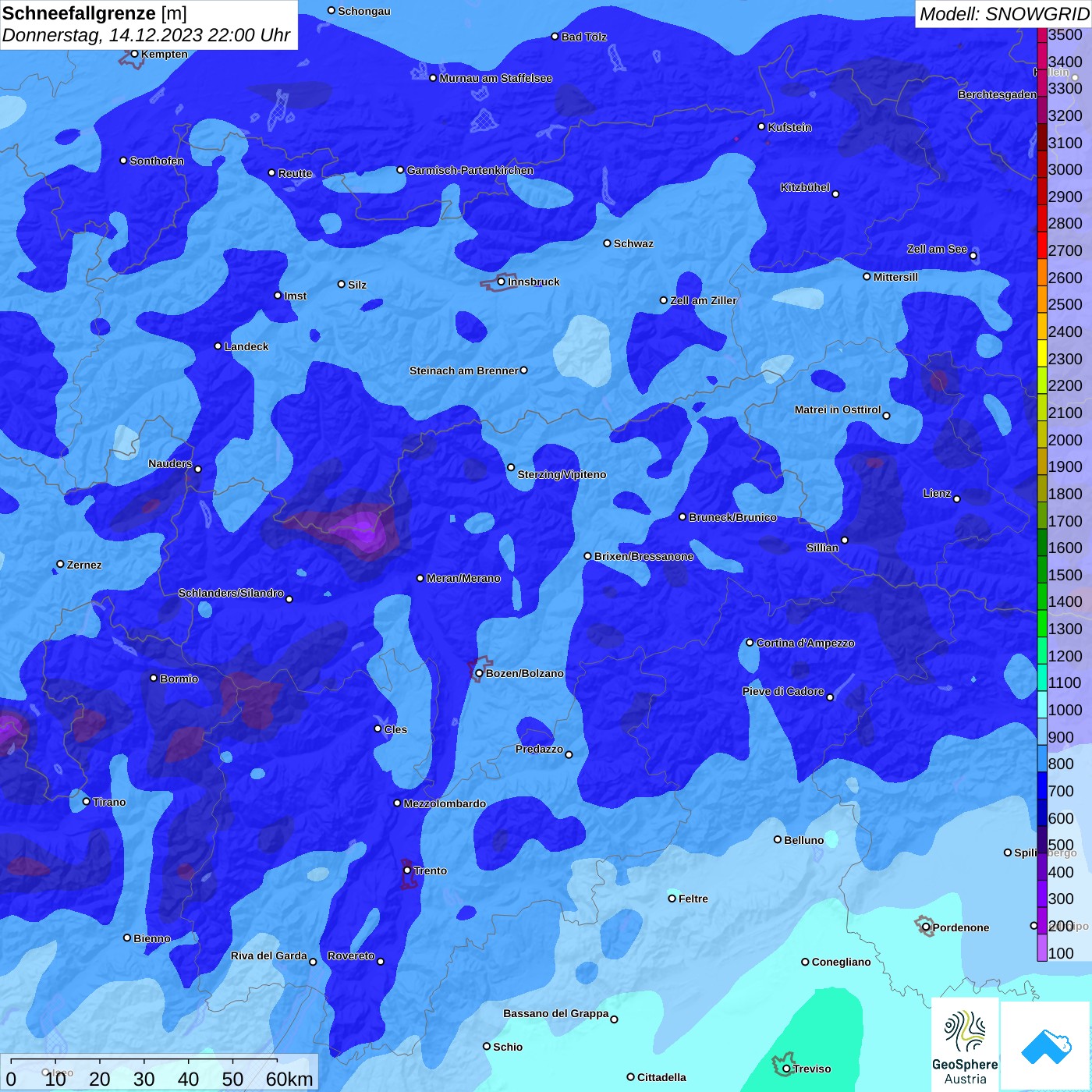Click the Schio marker dot
1092x1092 pixels.
coord(486,1046)
